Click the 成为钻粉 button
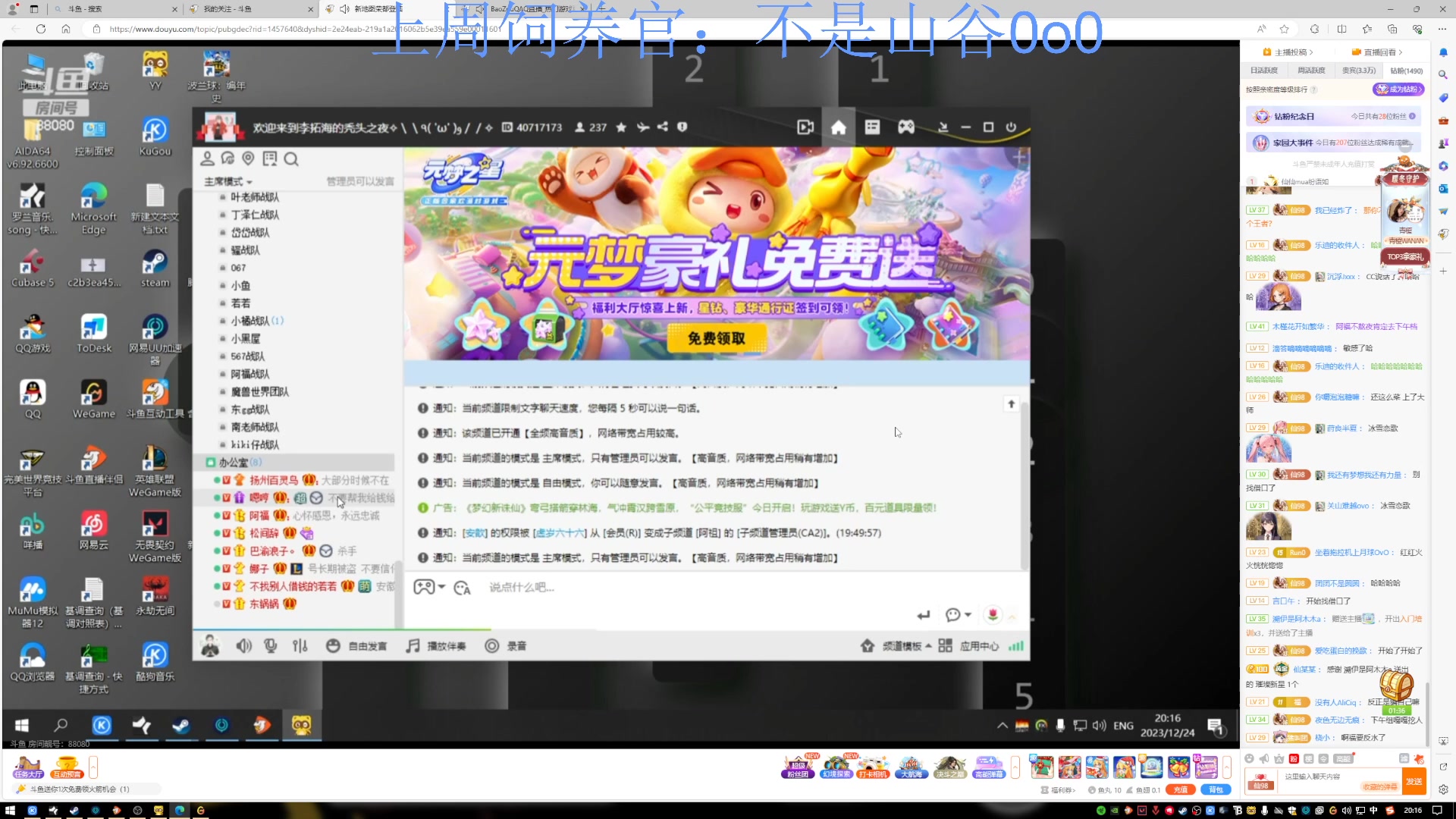Image resolution: width=1456 pixels, height=819 pixels. point(1398,89)
